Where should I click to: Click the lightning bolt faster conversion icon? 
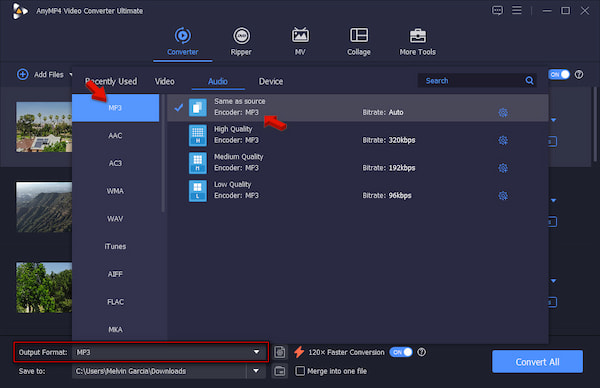point(299,352)
